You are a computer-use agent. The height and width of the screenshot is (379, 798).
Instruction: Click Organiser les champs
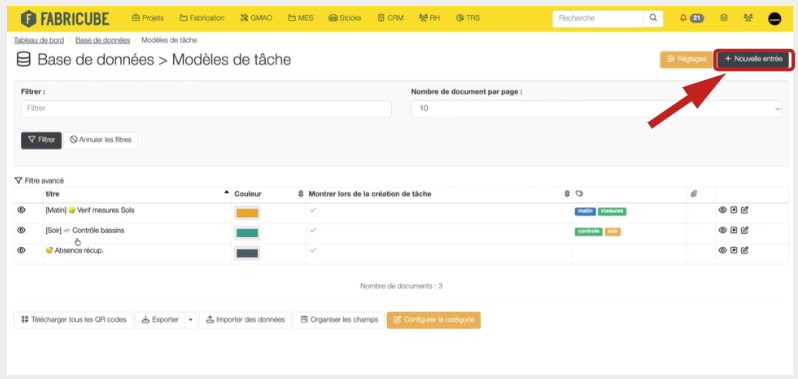coord(339,320)
